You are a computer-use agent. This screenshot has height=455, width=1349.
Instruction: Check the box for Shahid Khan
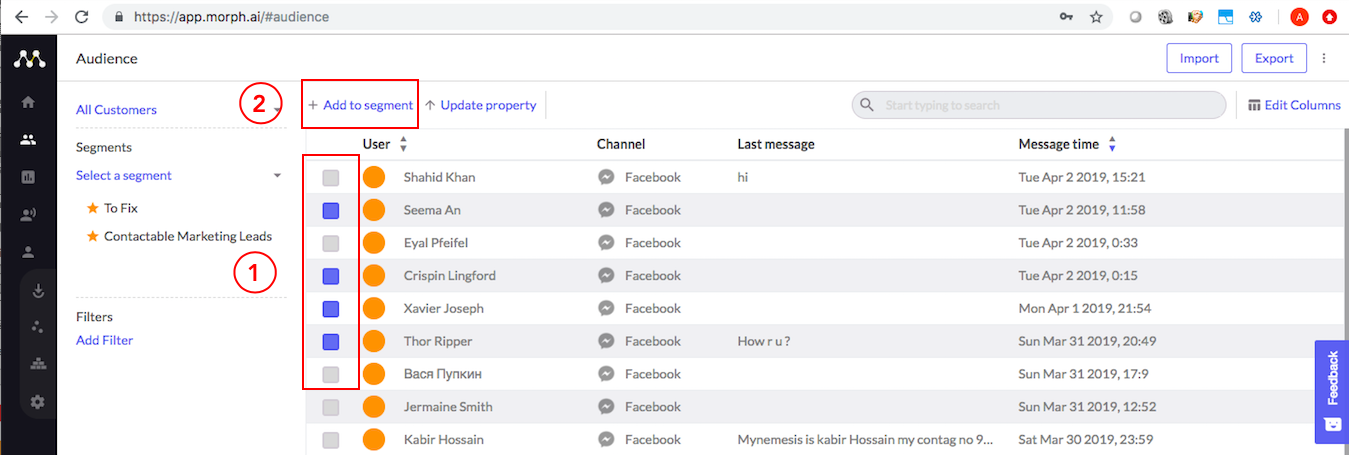point(331,178)
